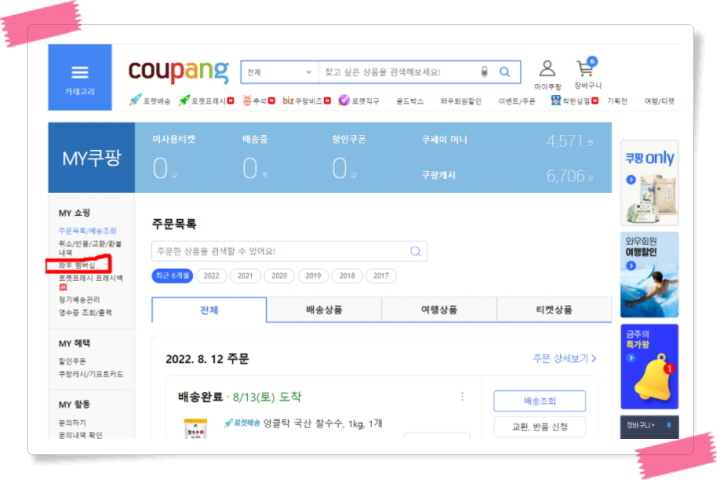Open the 장바구니 cart icon

588,73
